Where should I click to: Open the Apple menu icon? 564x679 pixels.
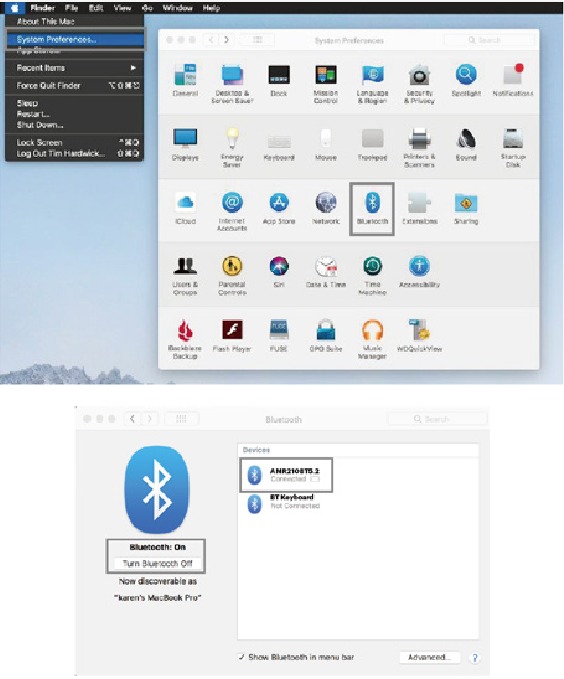14,7
